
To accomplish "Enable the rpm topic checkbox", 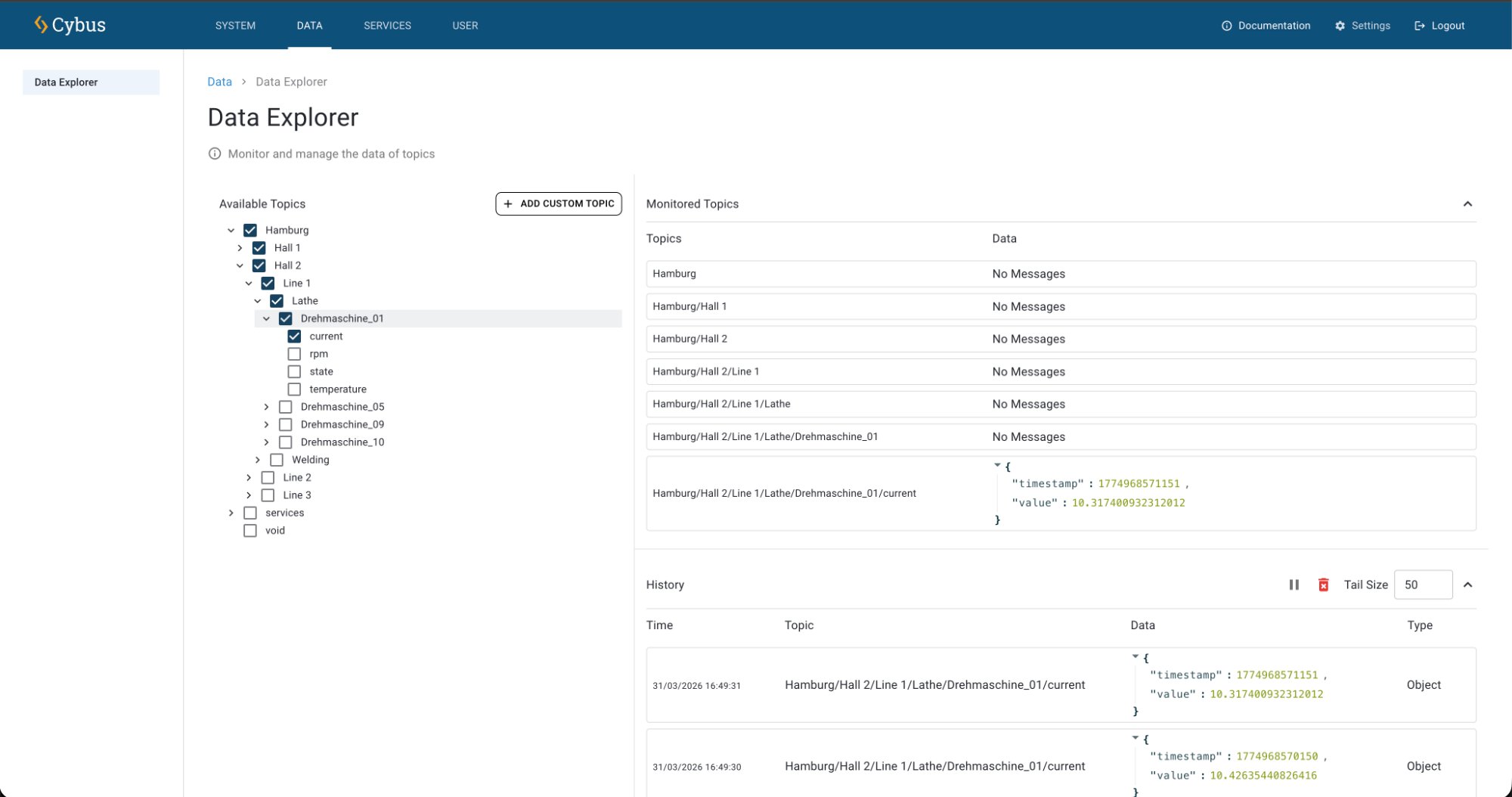I will (294, 354).
